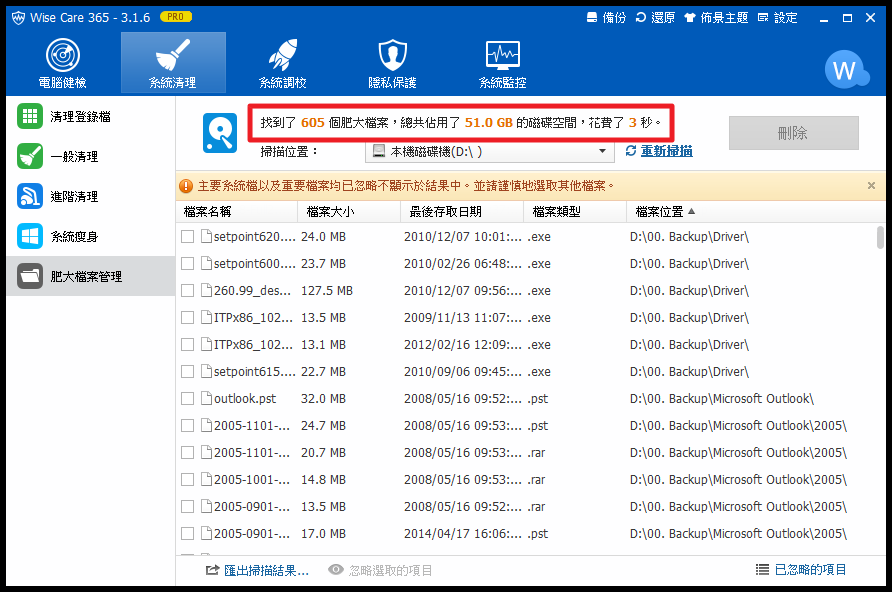The height and width of the screenshot is (592, 892).
Task: Tick the checkbox for 260.99_des file
Action: tap(187, 291)
